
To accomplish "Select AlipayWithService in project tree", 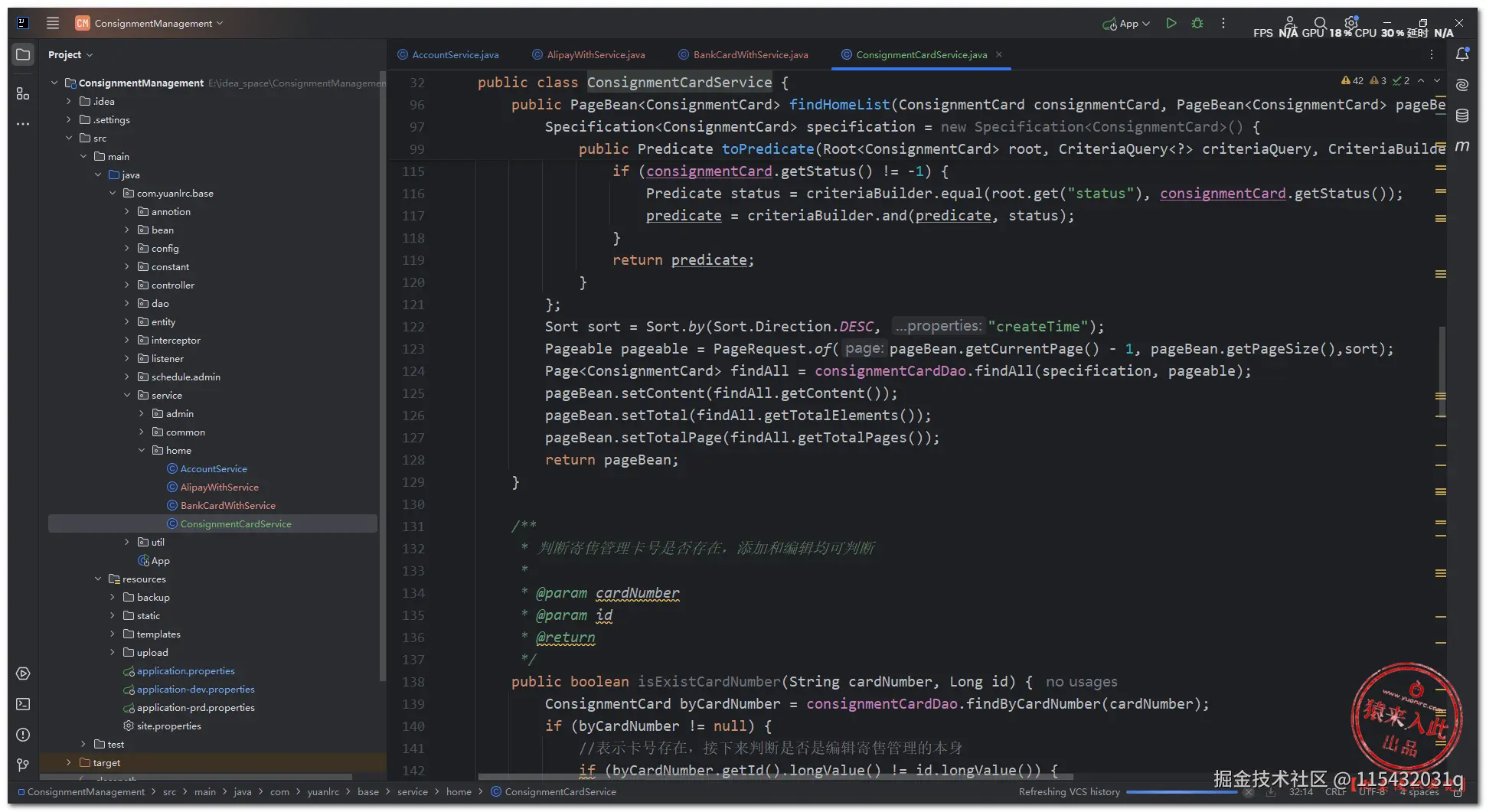I will [213, 487].
